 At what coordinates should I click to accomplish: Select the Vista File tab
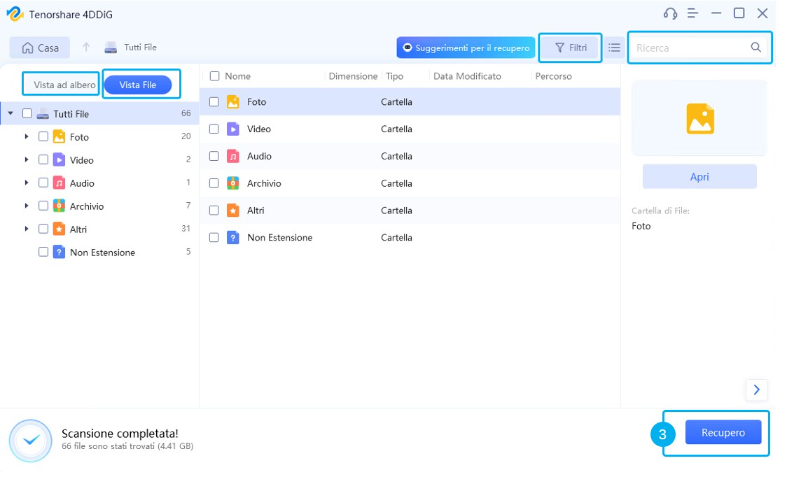coord(138,85)
